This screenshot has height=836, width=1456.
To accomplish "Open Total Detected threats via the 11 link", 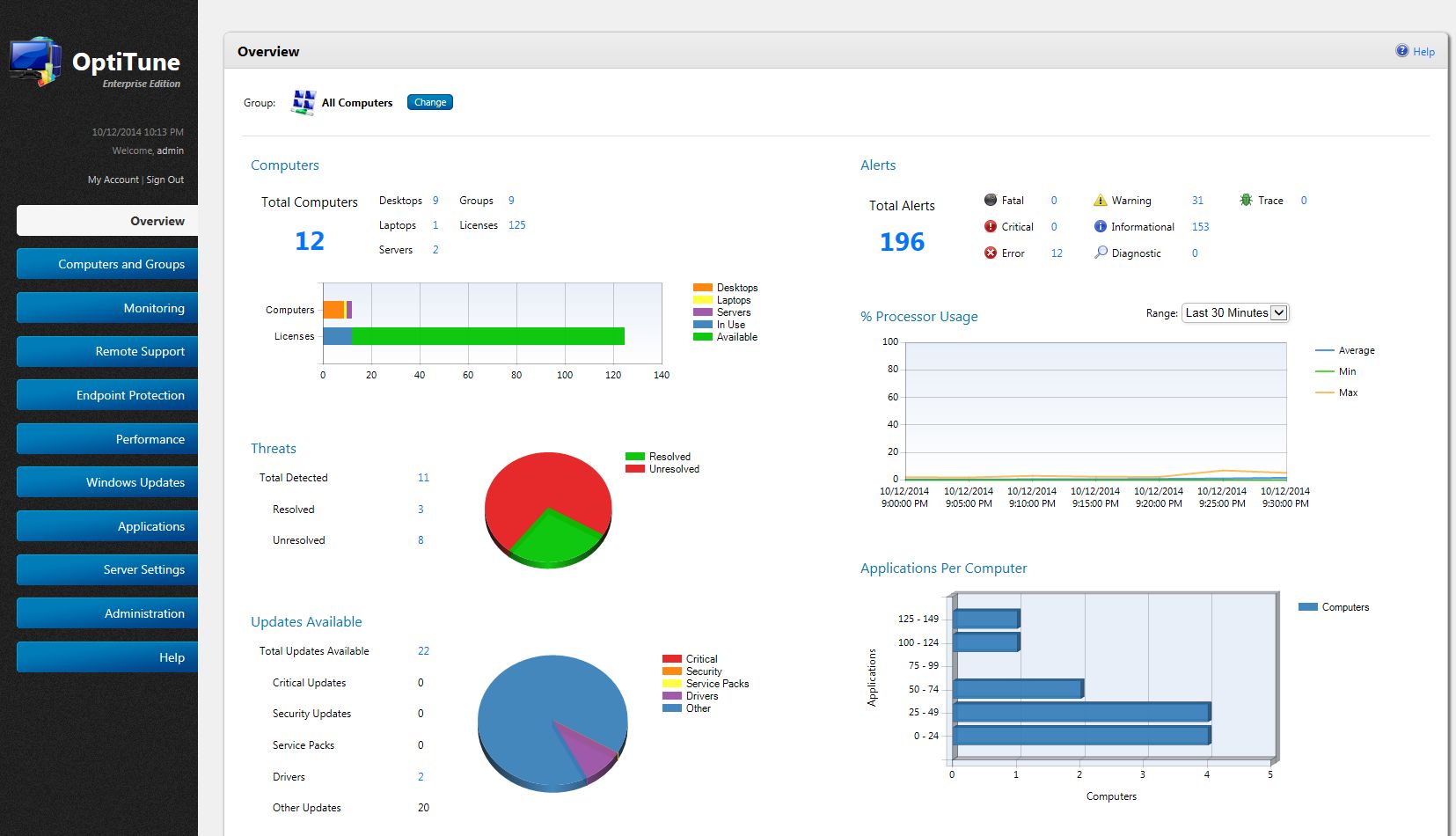I will (x=423, y=477).
